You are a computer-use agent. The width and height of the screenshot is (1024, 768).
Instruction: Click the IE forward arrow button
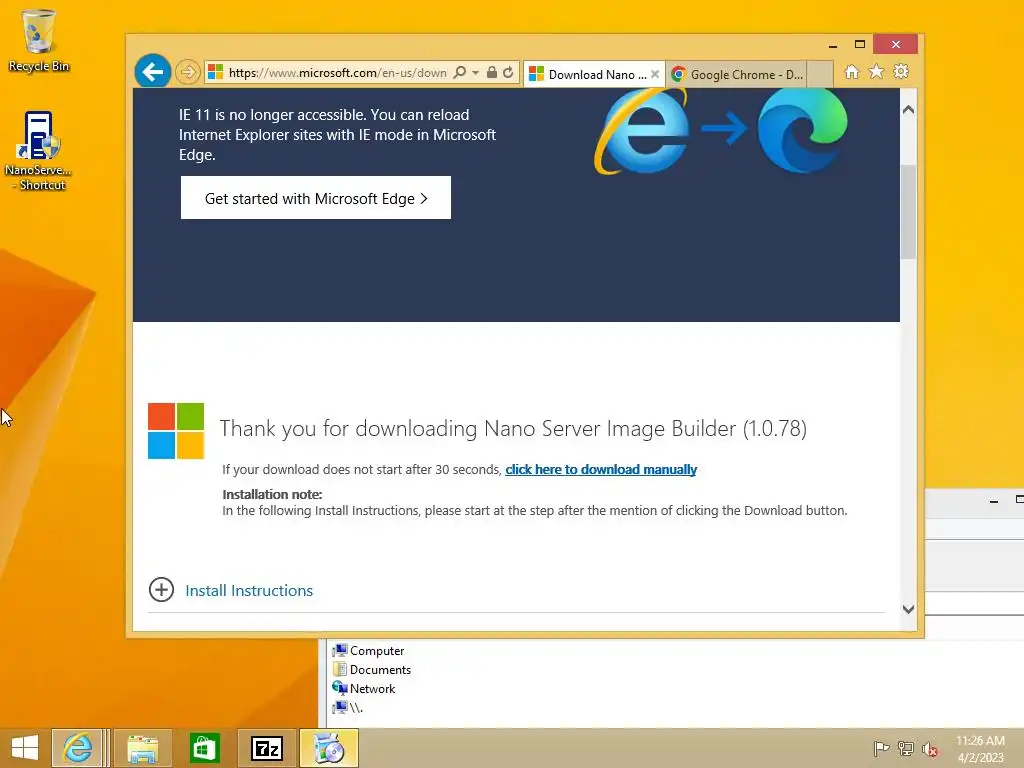tap(187, 72)
